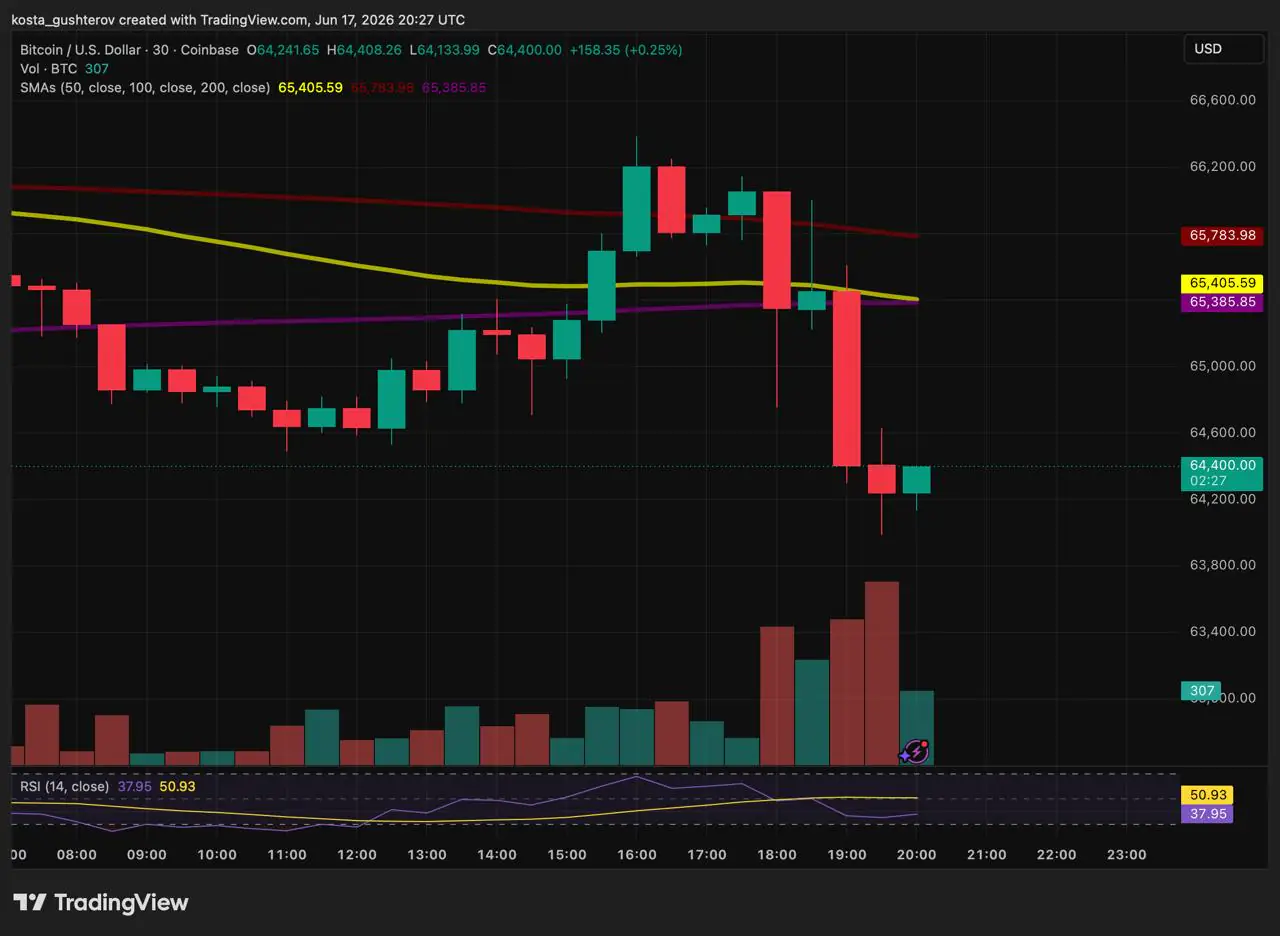Click the TradingView logo below the chart
This screenshot has height=936, width=1280.
[x=100, y=903]
